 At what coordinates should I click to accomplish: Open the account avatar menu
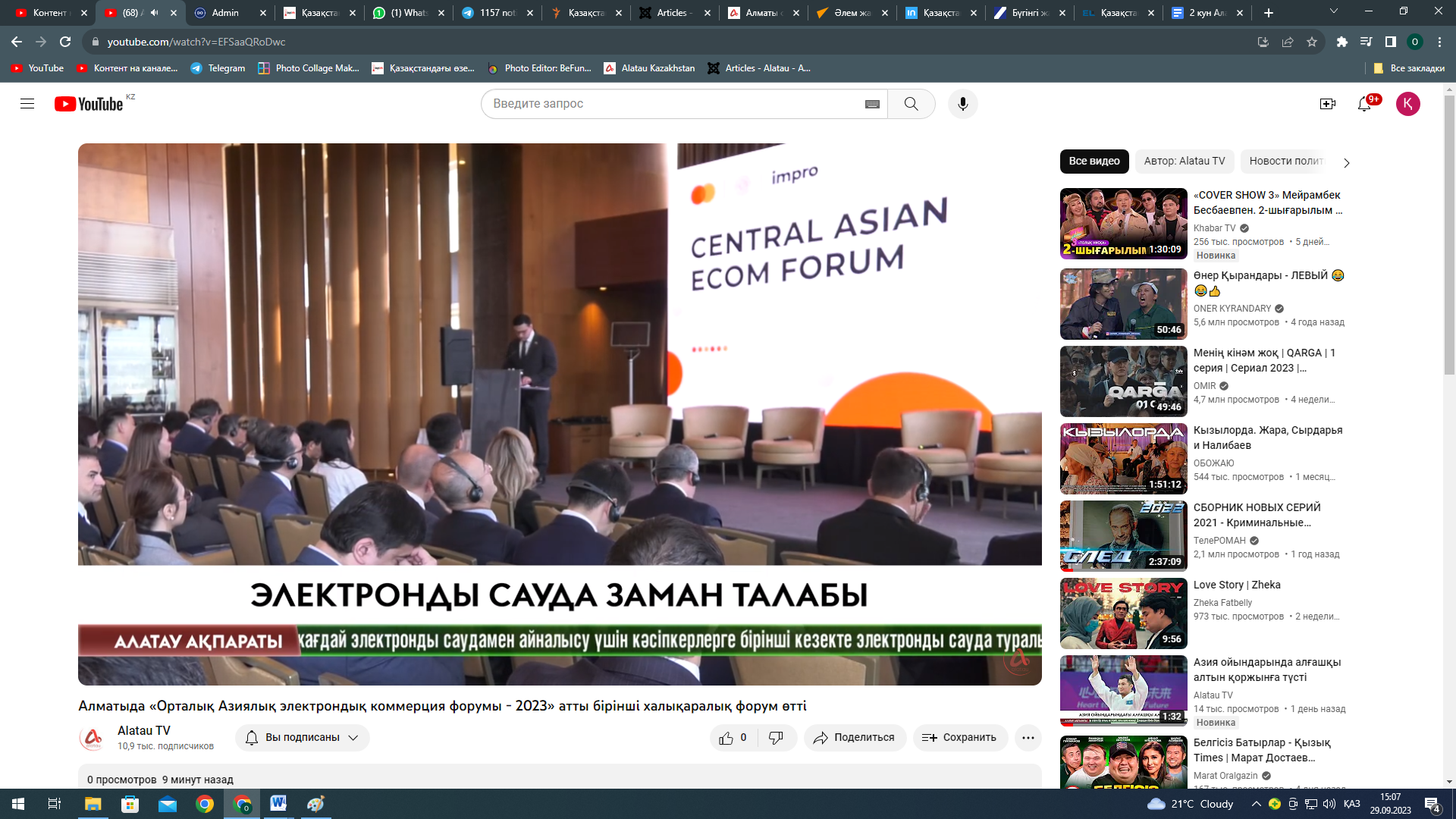(x=1407, y=104)
